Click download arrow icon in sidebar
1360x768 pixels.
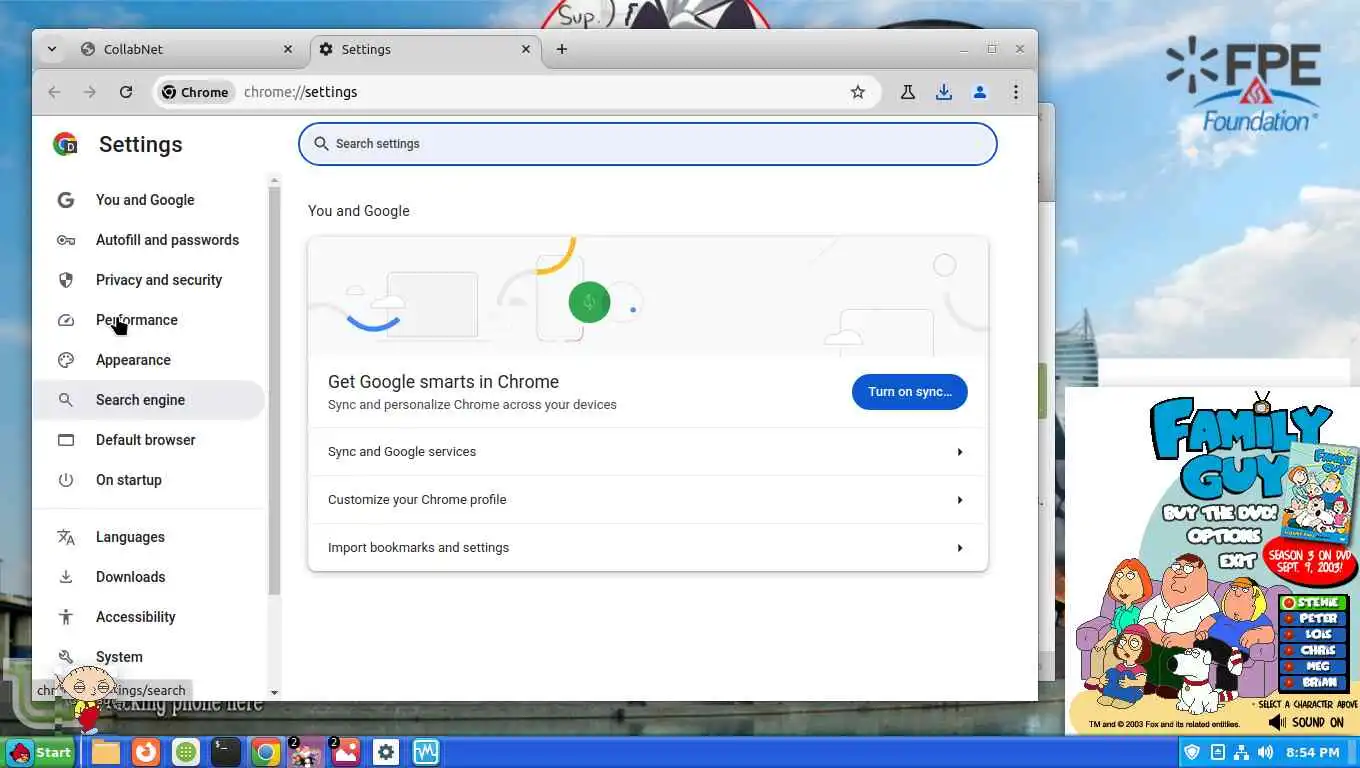point(66,577)
